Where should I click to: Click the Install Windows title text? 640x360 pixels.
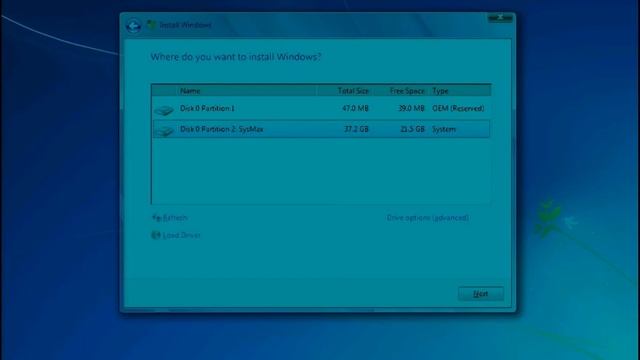185,25
